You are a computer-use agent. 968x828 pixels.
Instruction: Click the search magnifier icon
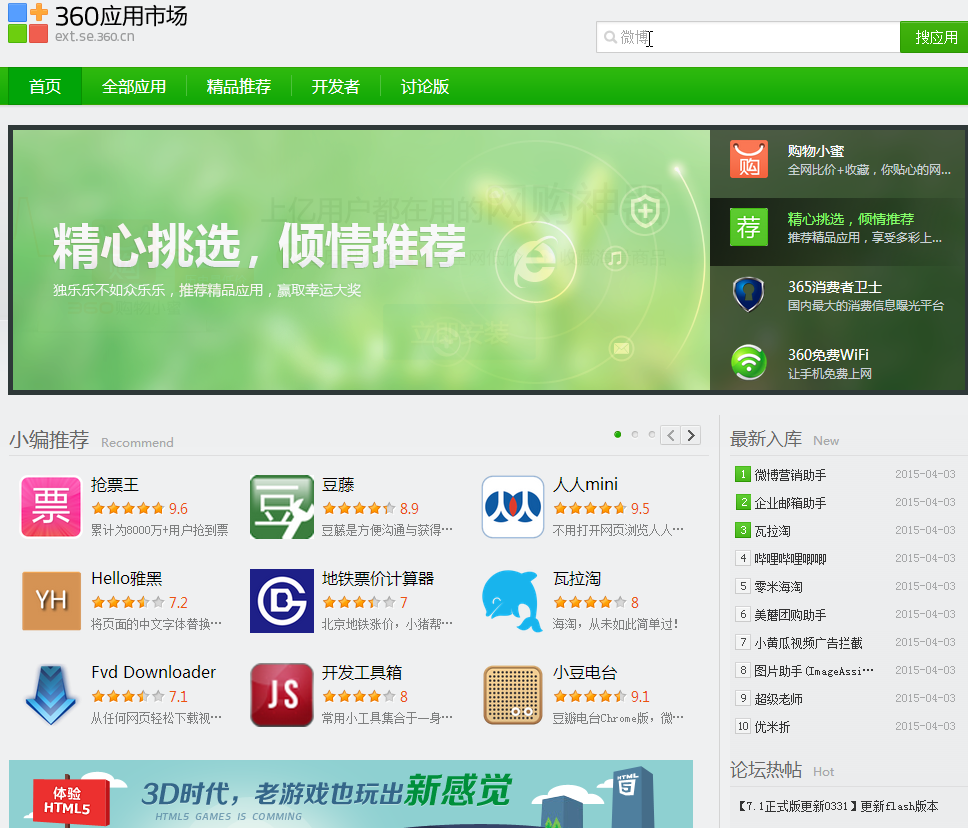tap(610, 38)
